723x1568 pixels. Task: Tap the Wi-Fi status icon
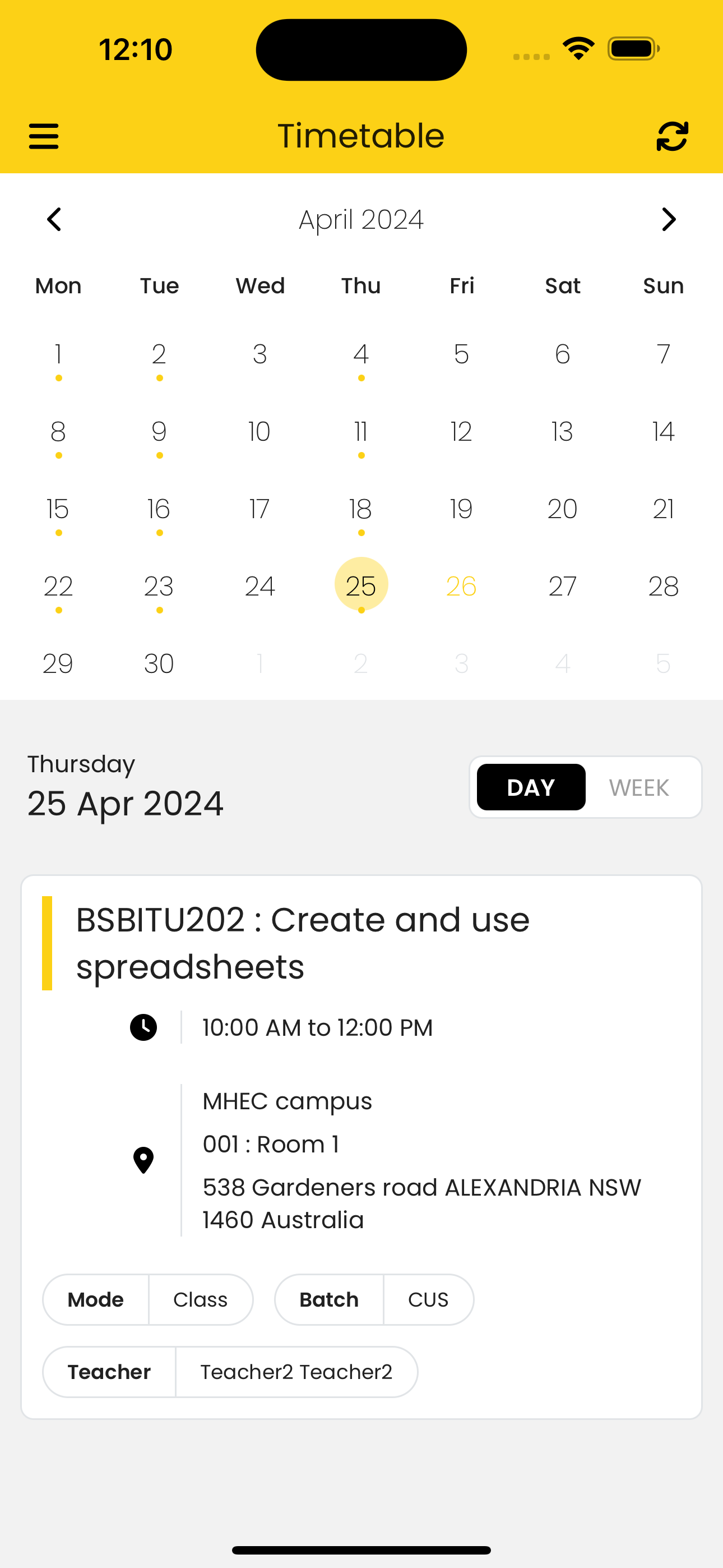579,49
